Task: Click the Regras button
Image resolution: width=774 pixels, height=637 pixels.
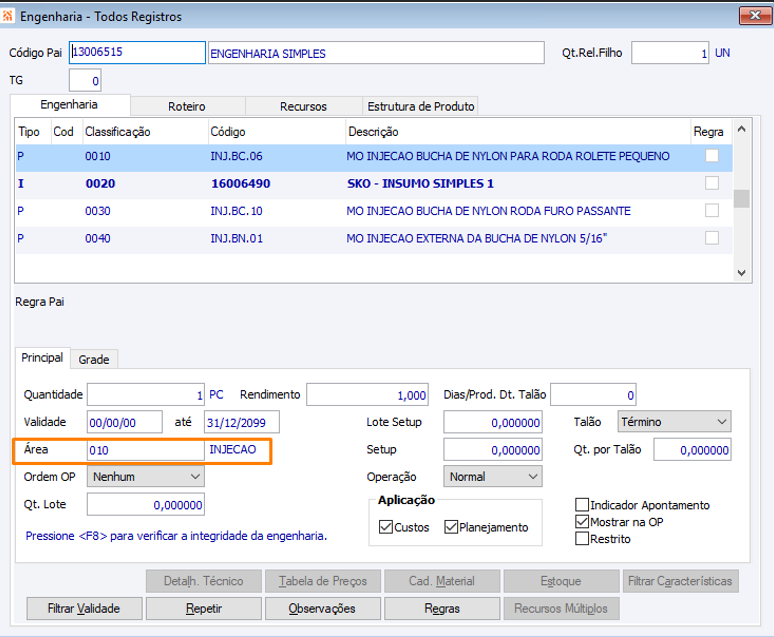Action: (x=441, y=608)
